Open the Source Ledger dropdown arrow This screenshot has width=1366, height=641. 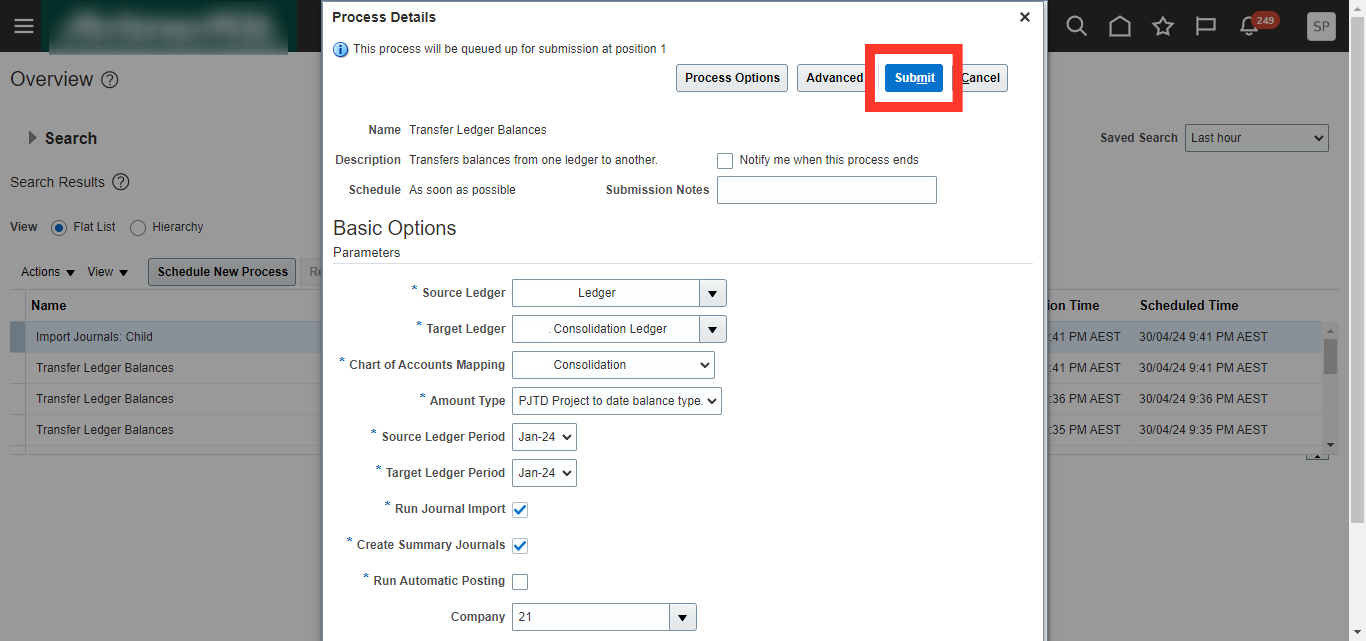pyautogui.click(x=712, y=294)
